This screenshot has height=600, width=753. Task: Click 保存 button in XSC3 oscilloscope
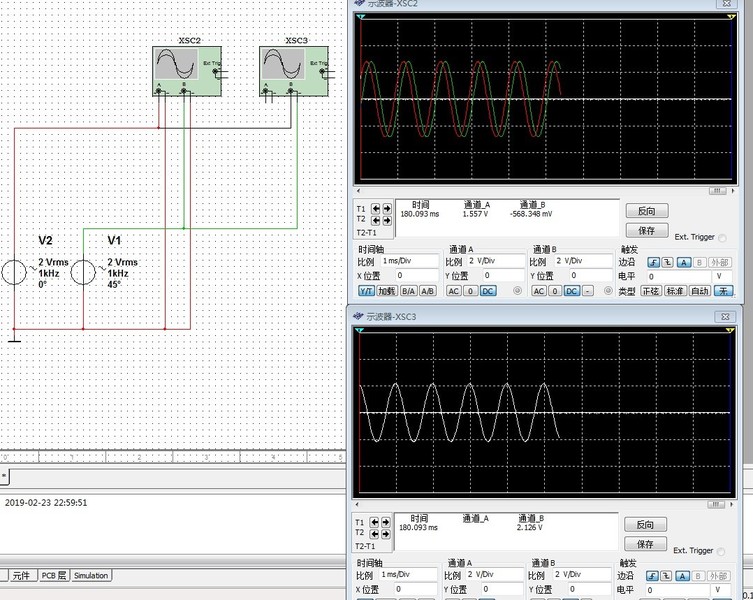646,544
